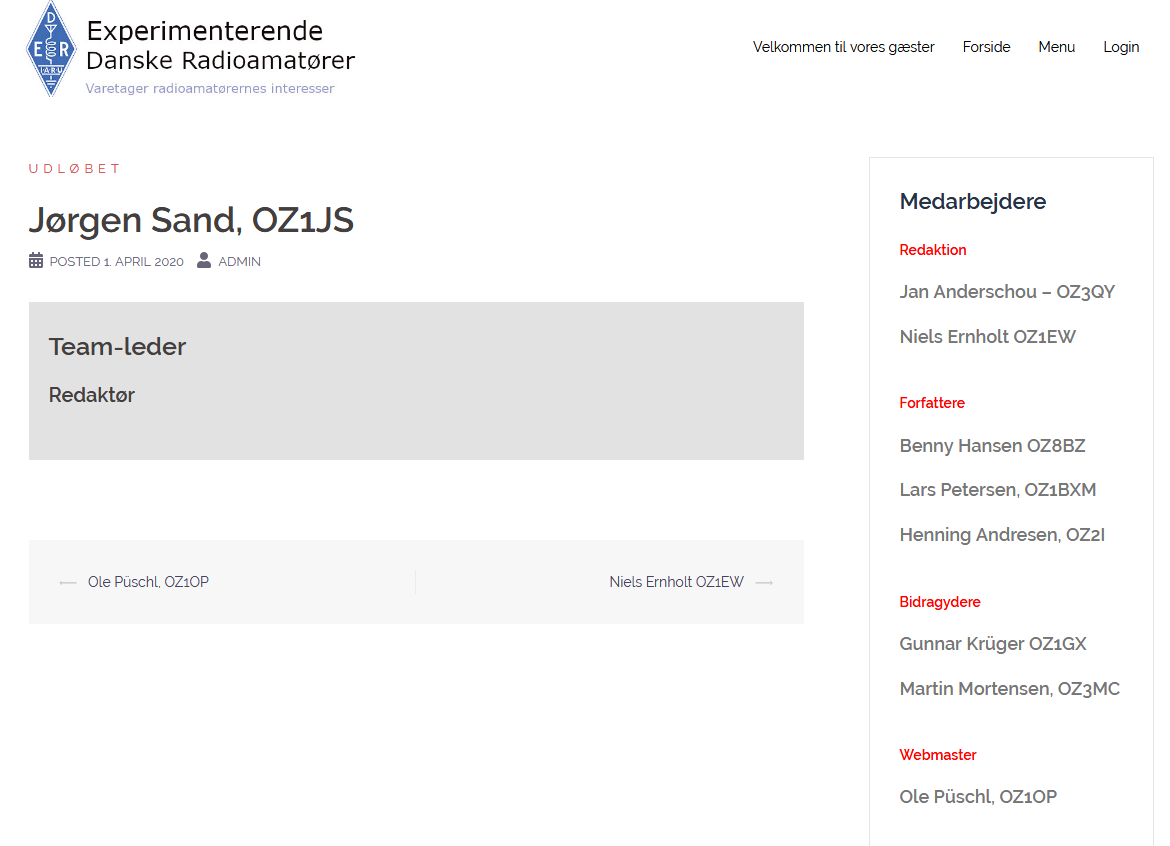The height and width of the screenshot is (846, 1170).
Task: Click the EDR diamond logo
Action: [51, 49]
